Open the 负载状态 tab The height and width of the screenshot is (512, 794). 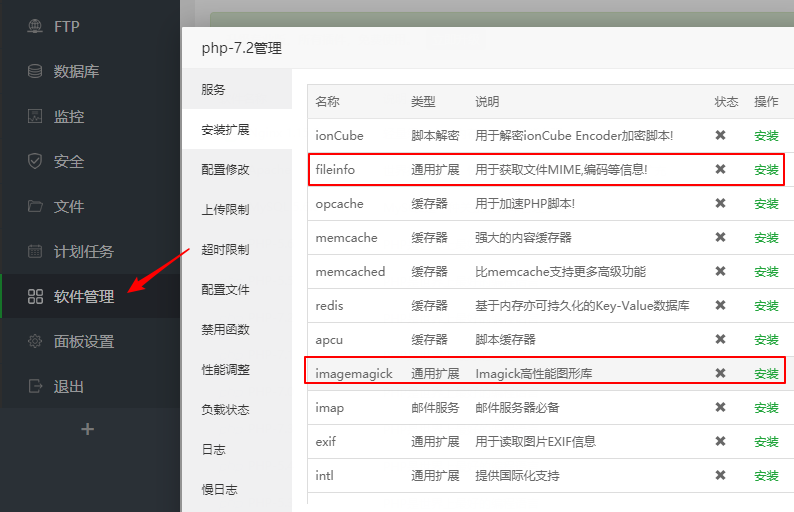(x=237, y=410)
